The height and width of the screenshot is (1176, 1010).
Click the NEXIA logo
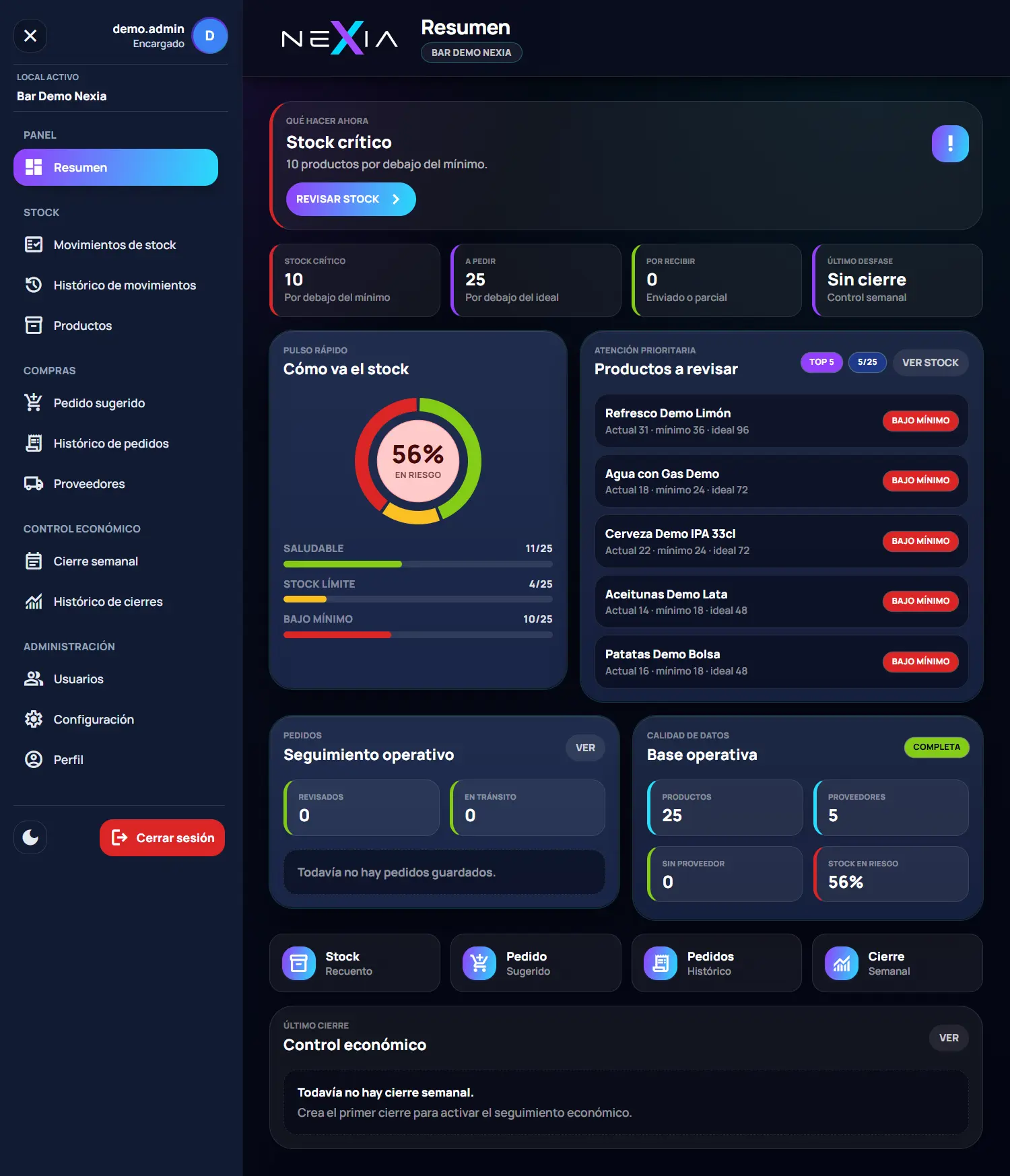click(339, 38)
